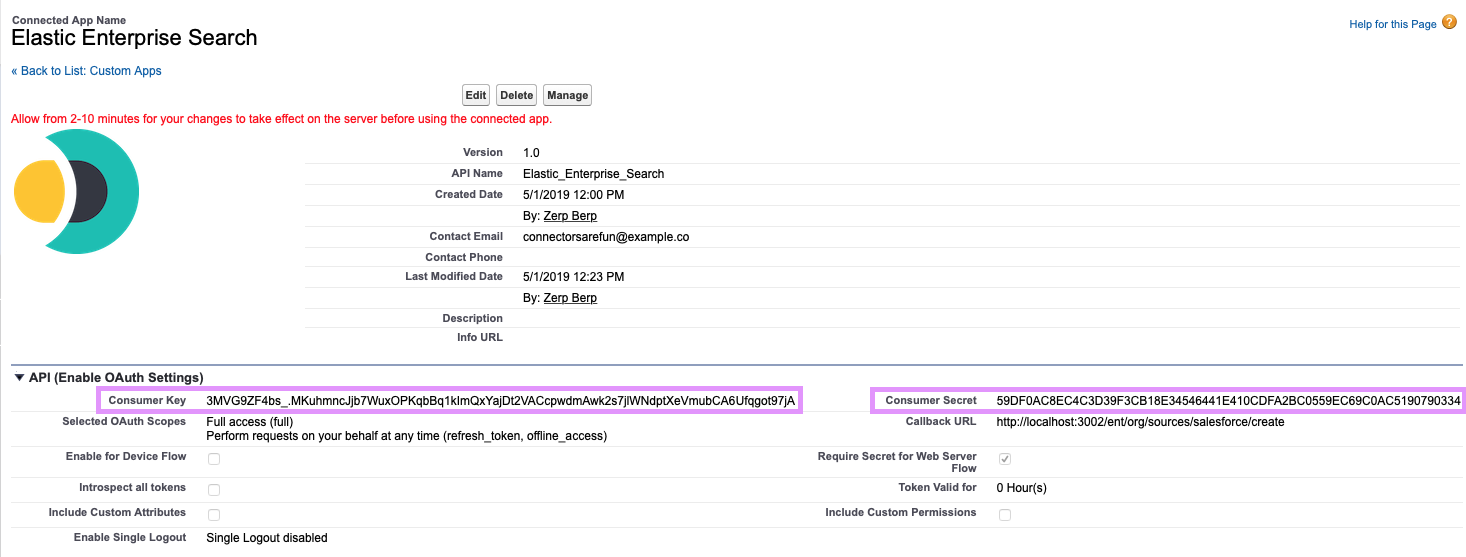Click the red 2-10 minutes warning message
This screenshot has width=1466, height=557.
[x=281, y=119]
